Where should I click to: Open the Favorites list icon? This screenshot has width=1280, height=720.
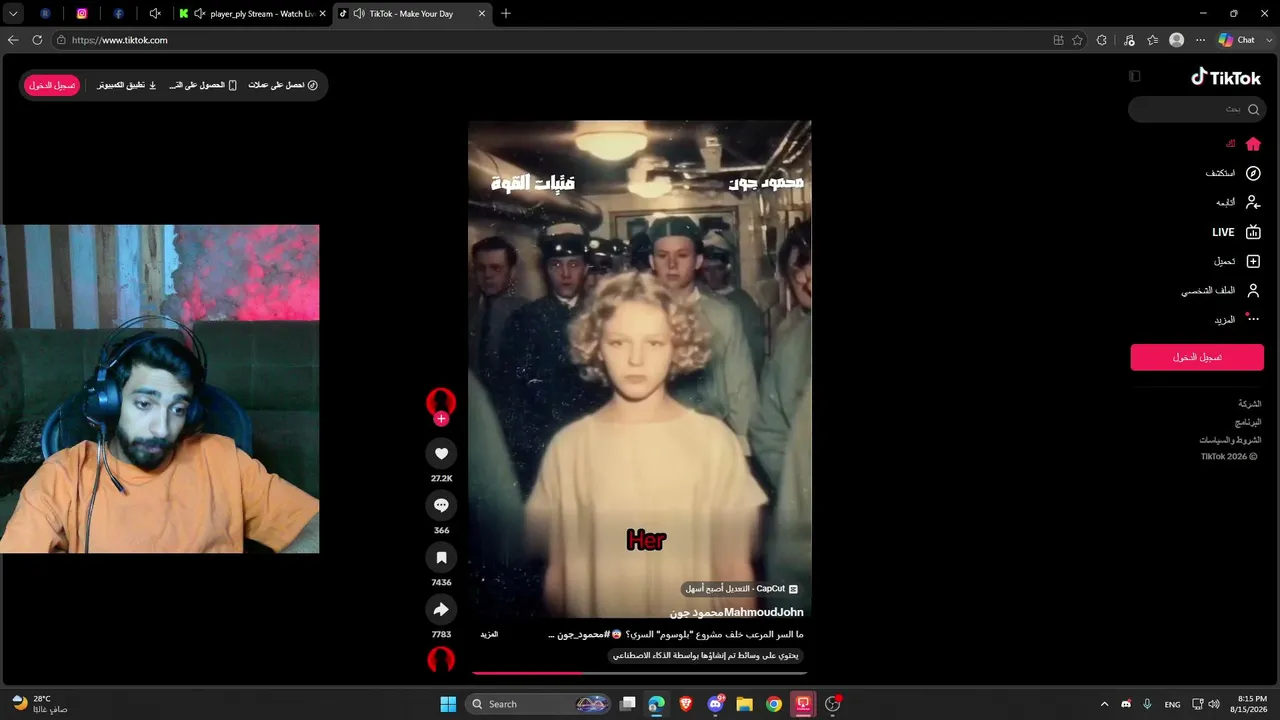click(x=1153, y=40)
